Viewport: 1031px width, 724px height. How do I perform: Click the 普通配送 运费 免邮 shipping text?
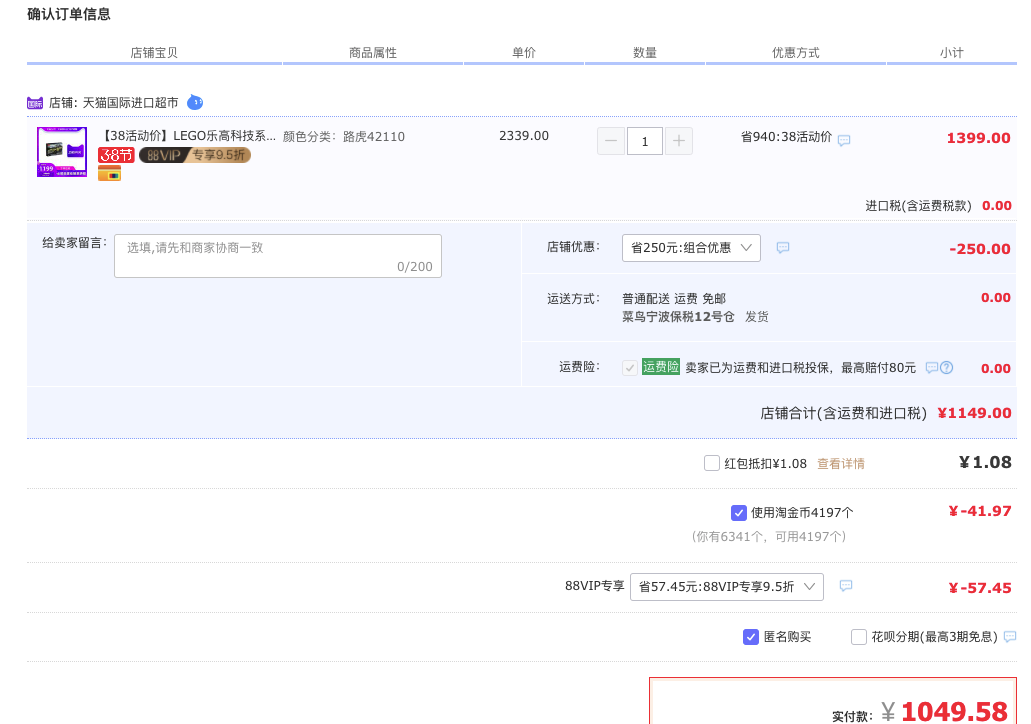[674, 299]
